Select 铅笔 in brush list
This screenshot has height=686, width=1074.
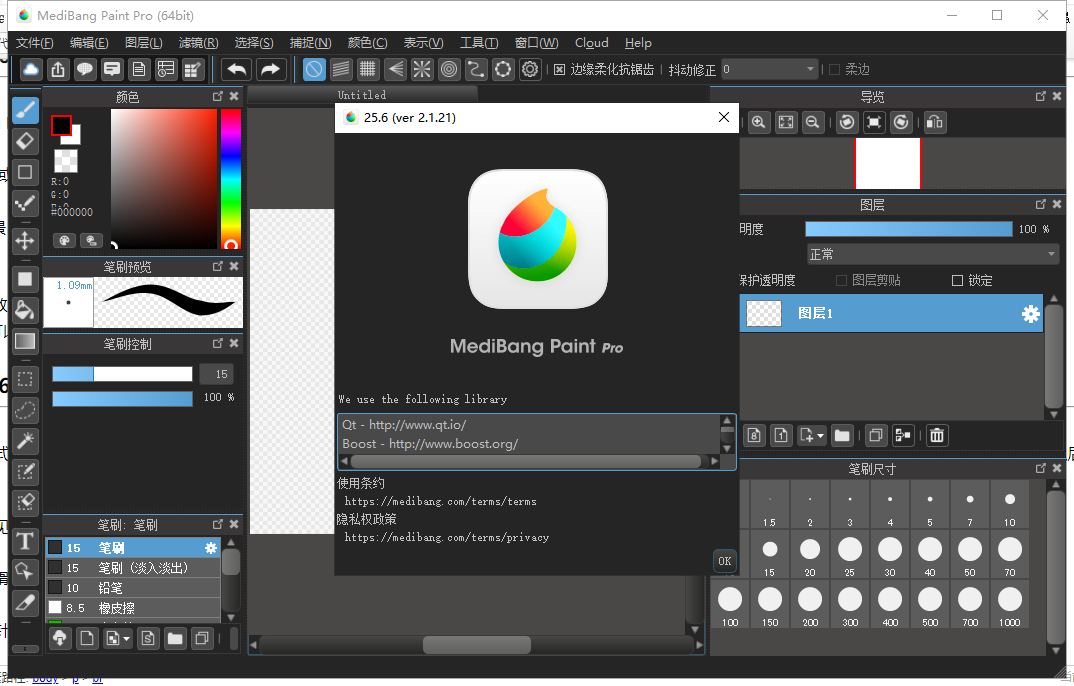134,587
